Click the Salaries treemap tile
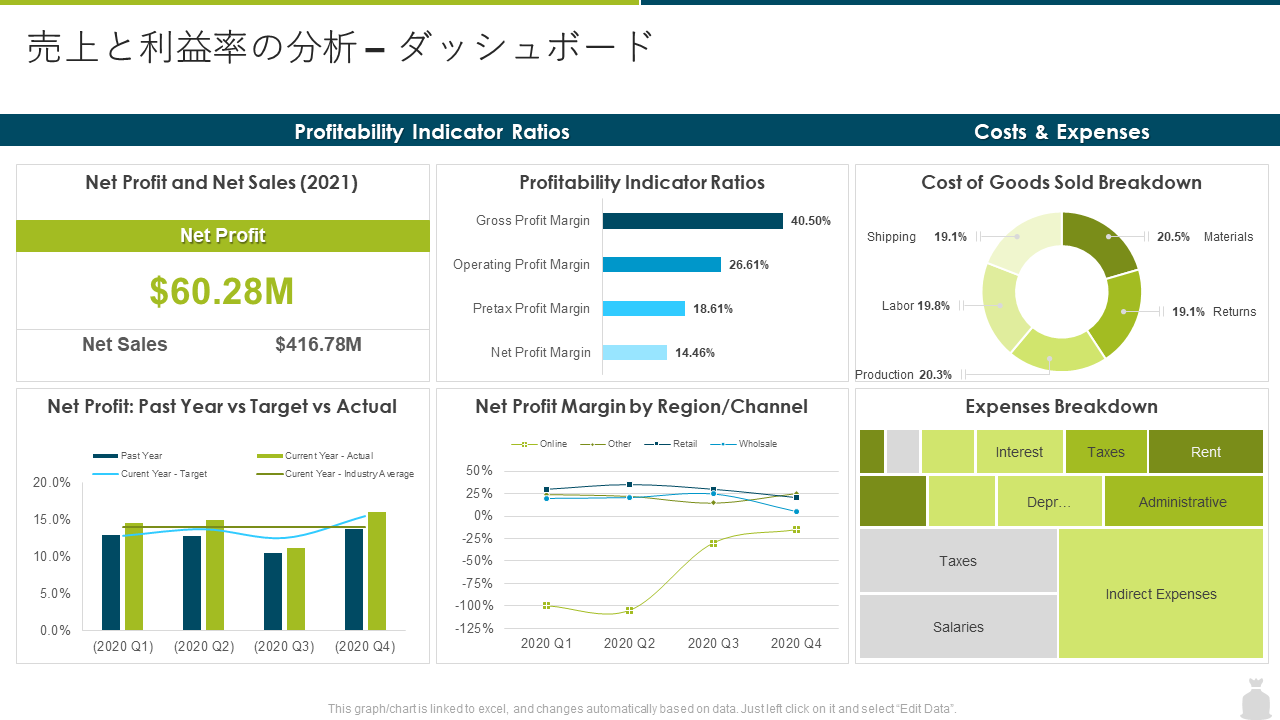Screen dimensions: 1280x720 pyautogui.click(x=958, y=627)
